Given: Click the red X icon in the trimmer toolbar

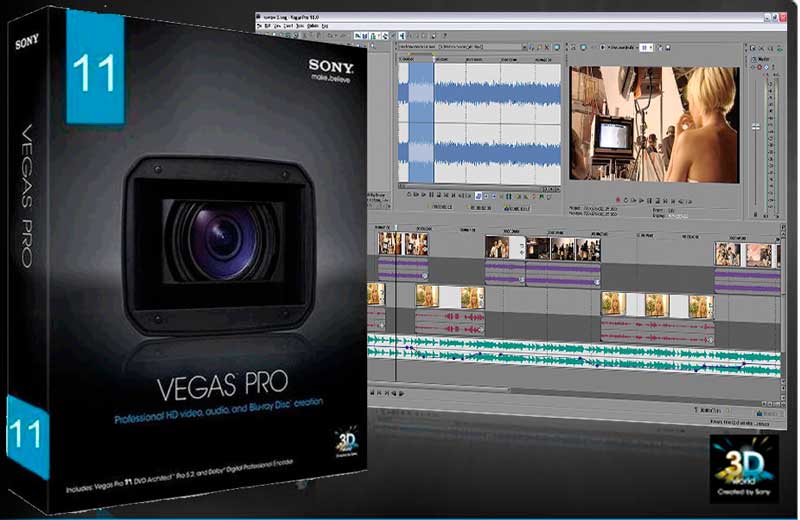Looking at the screenshot, I should pyautogui.click(x=546, y=47).
